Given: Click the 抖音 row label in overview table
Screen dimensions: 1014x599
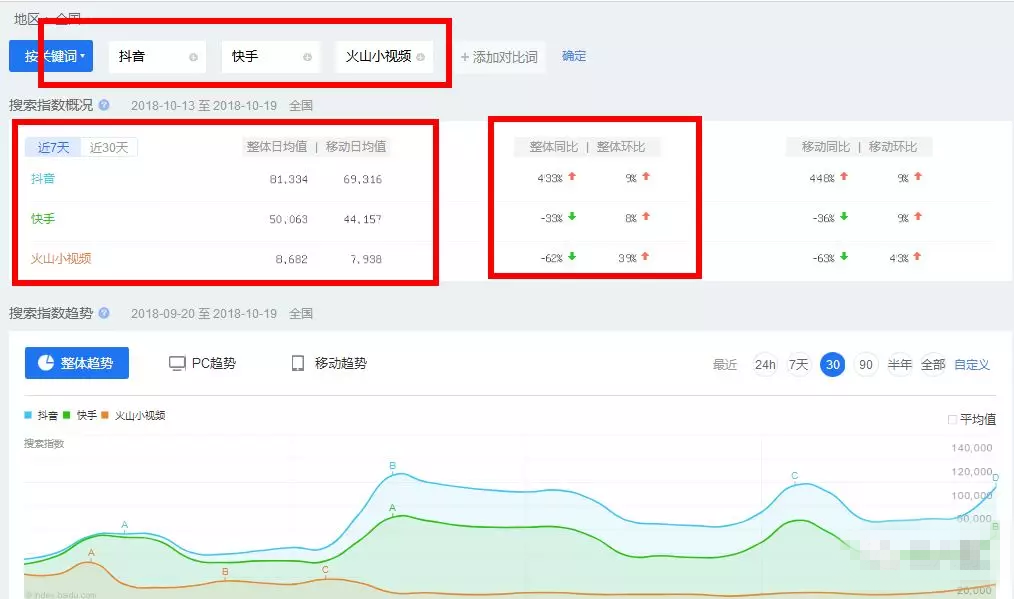Looking at the screenshot, I should coord(43,179).
